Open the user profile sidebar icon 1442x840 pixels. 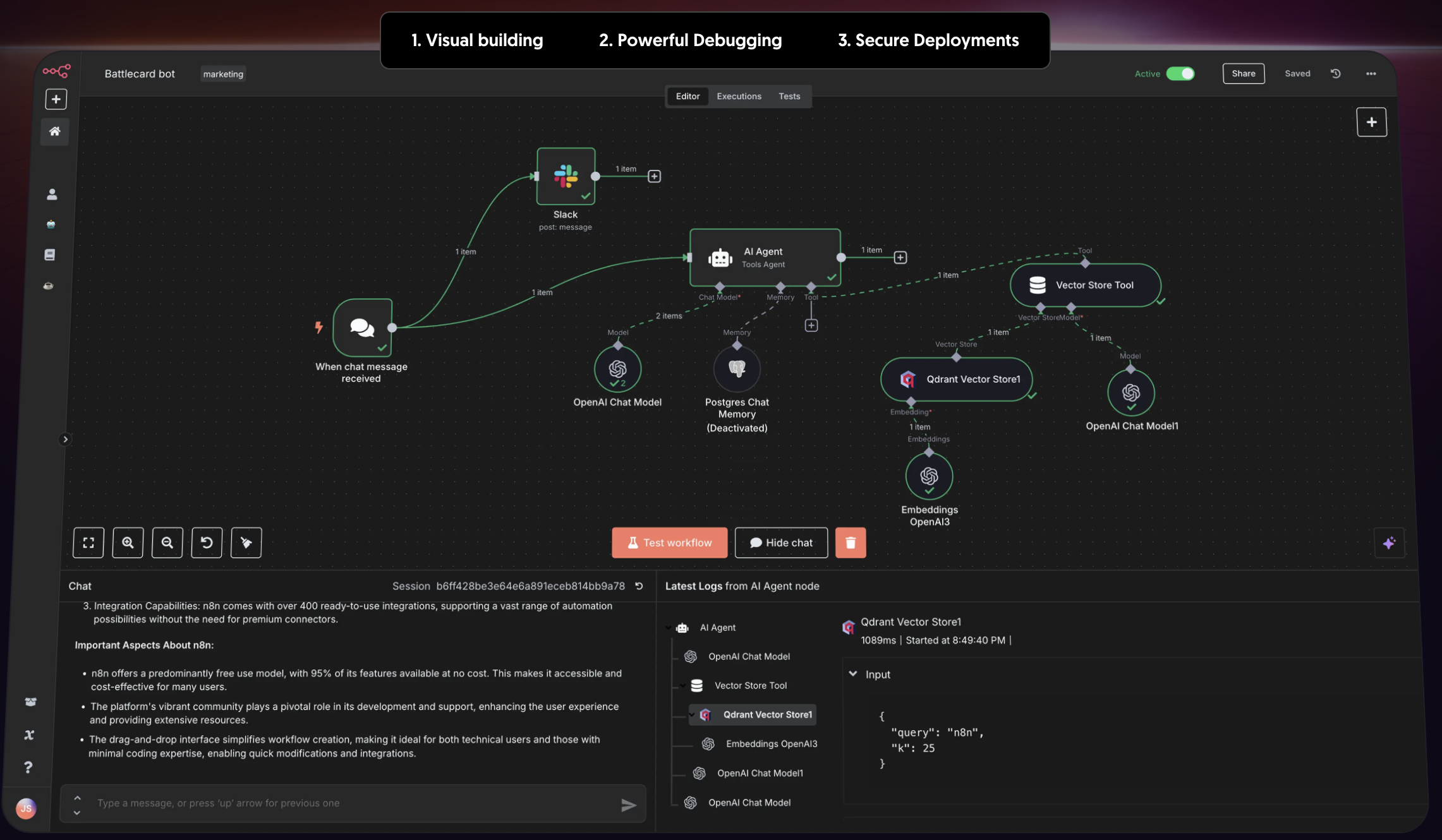[52, 194]
